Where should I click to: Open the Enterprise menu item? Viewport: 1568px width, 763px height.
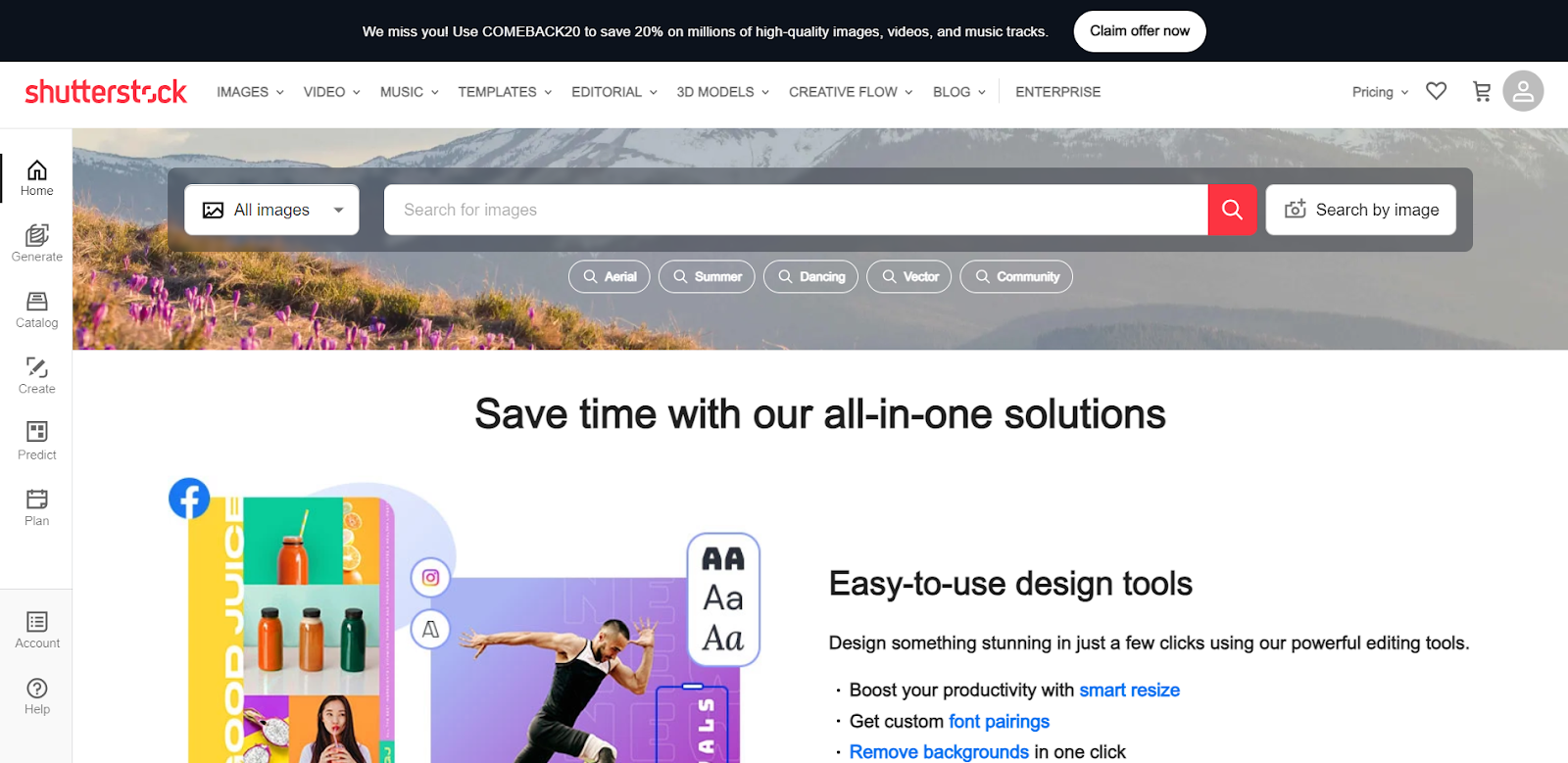point(1057,92)
